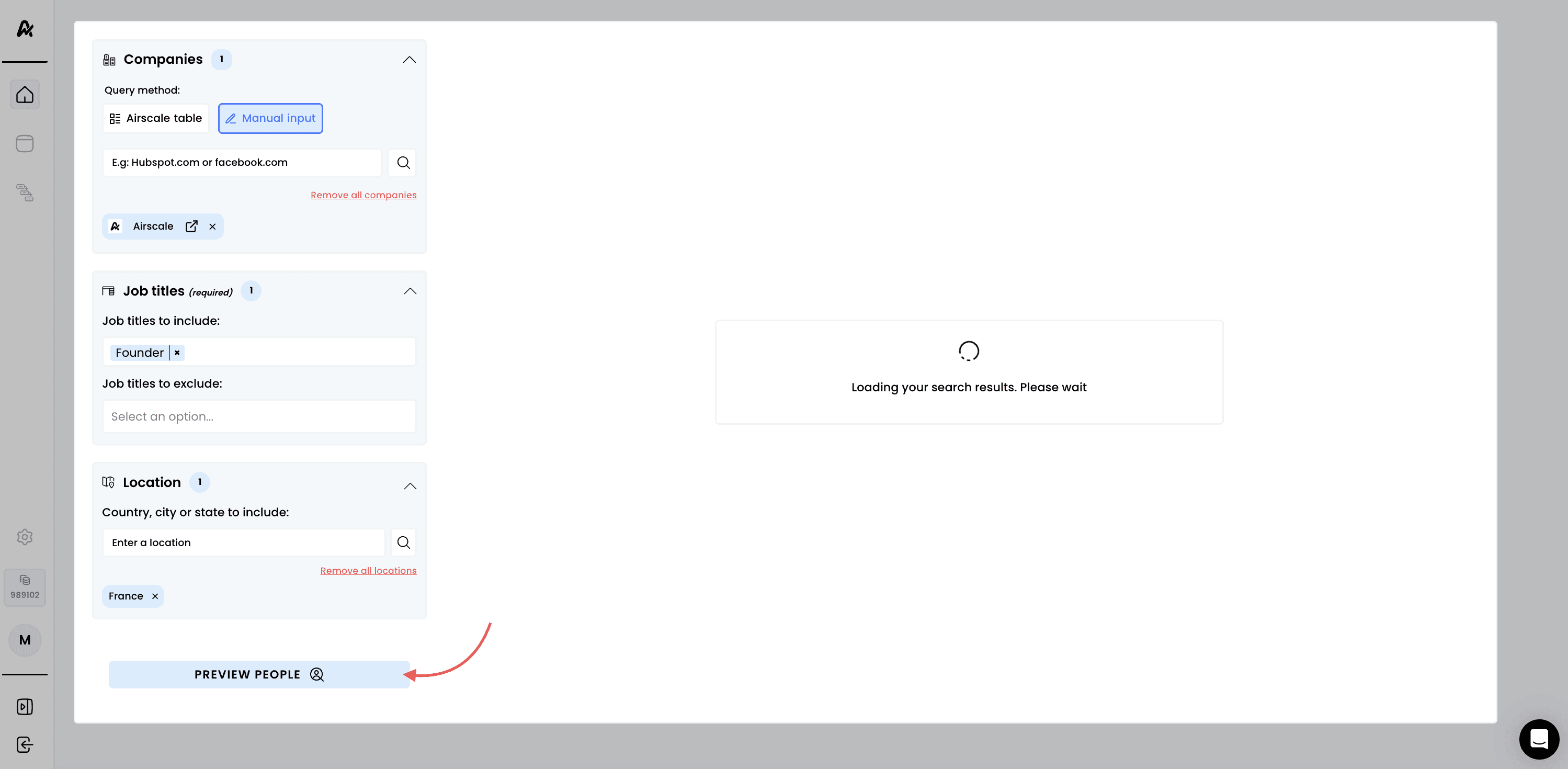Click the logout icon in the sidebar
The width and height of the screenshot is (1568, 769).
click(x=25, y=744)
